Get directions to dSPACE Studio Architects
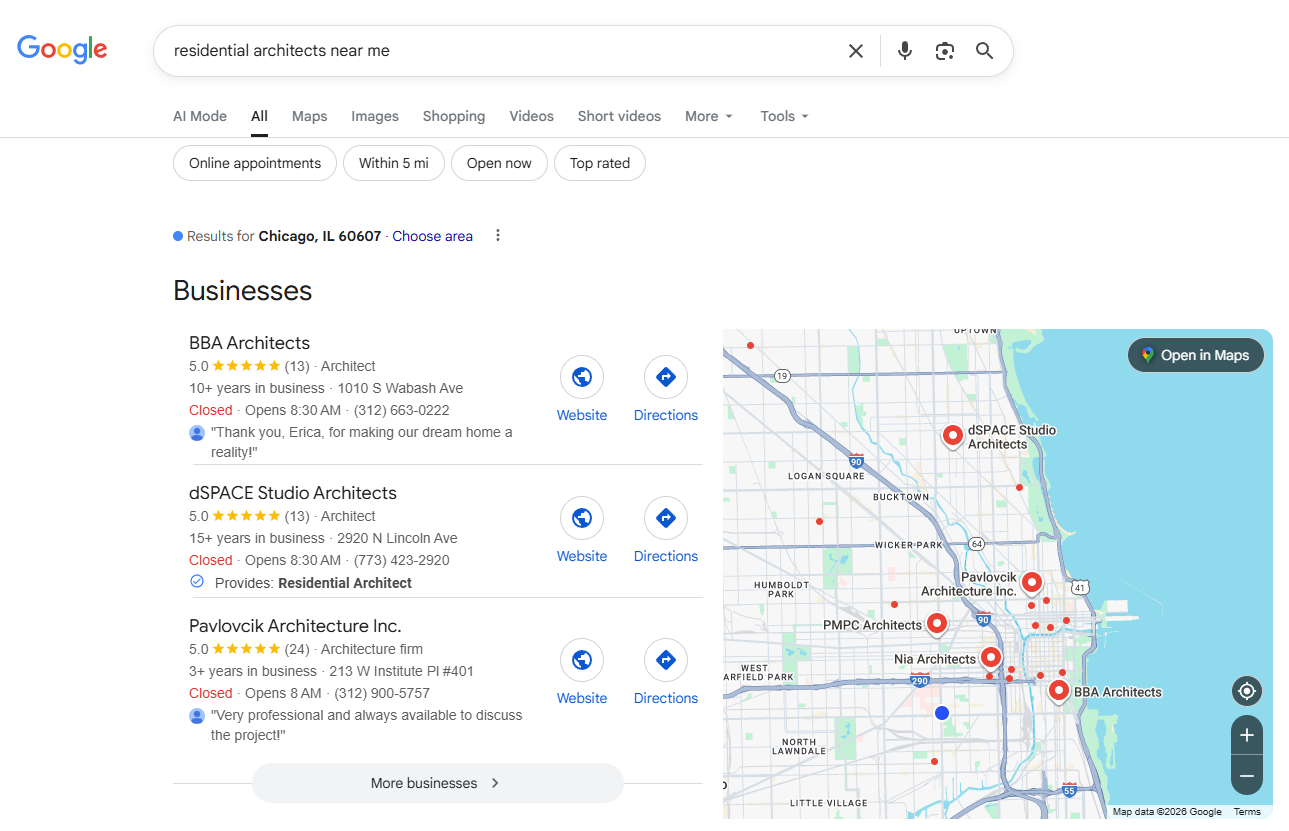 pyautogui.click(x=666, y=518)
